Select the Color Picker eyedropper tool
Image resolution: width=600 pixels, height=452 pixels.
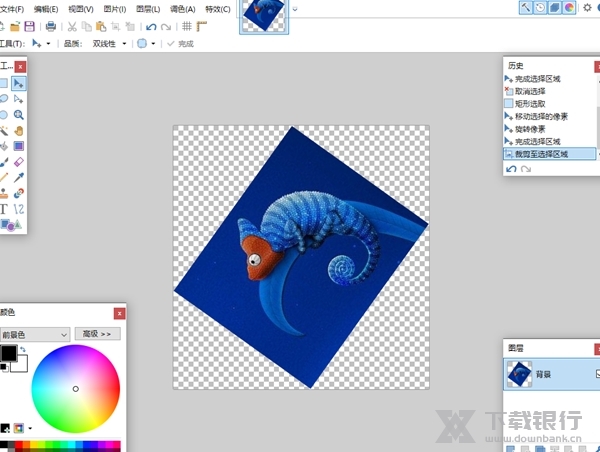click(18, 177)
